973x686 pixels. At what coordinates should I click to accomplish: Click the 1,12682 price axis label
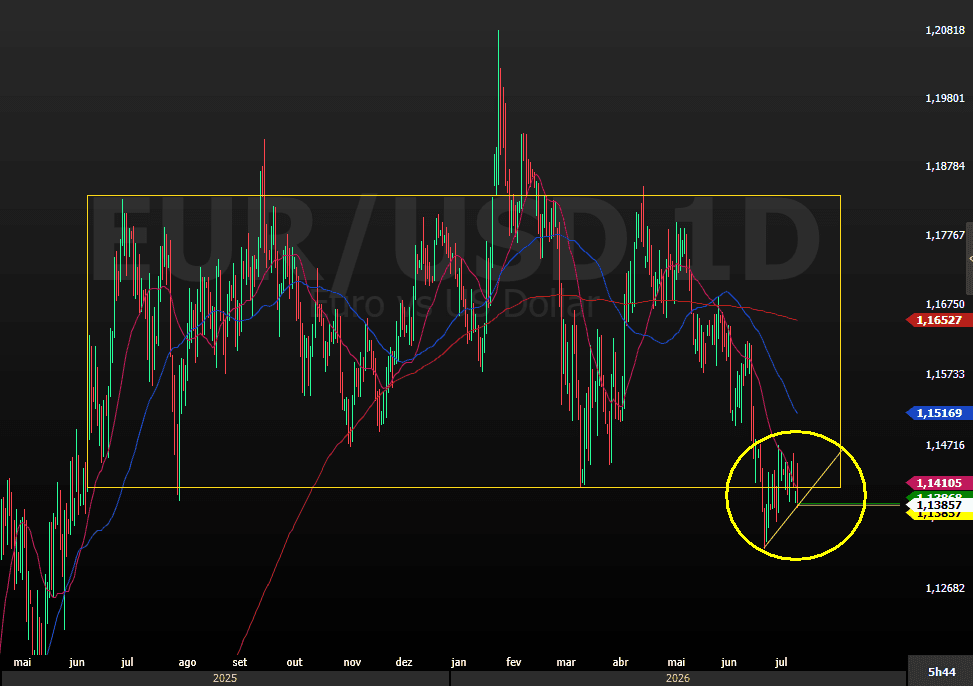coord(945,588)
